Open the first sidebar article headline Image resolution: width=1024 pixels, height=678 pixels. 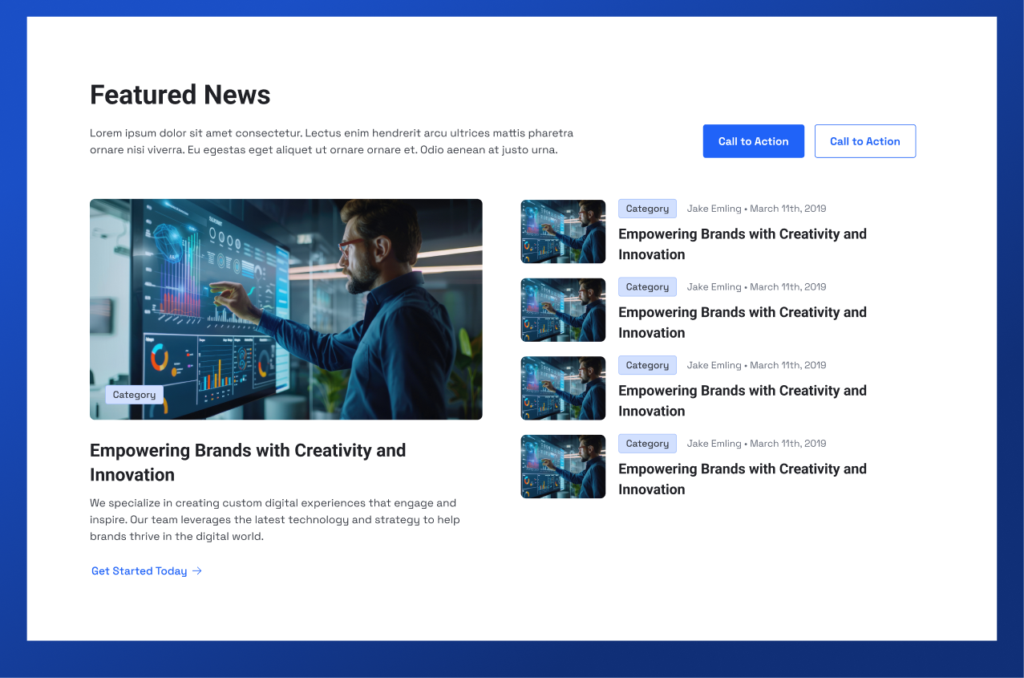[x=742, y=244]
